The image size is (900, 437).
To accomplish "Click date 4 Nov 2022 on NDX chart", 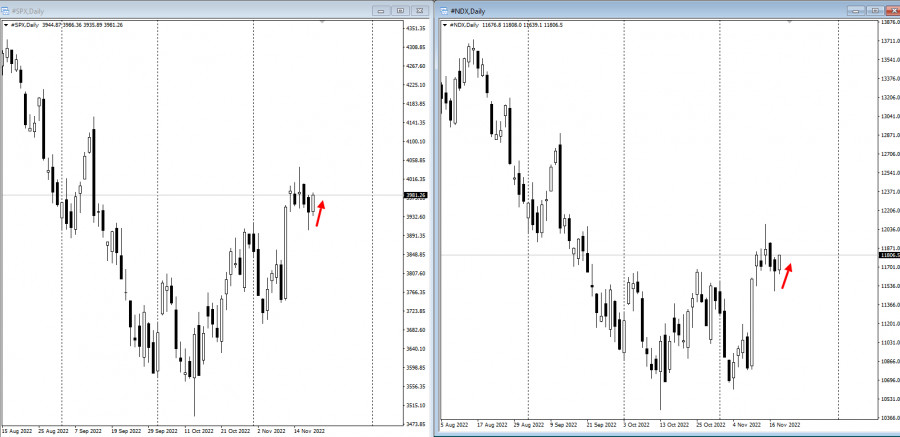I will [747, 425].
